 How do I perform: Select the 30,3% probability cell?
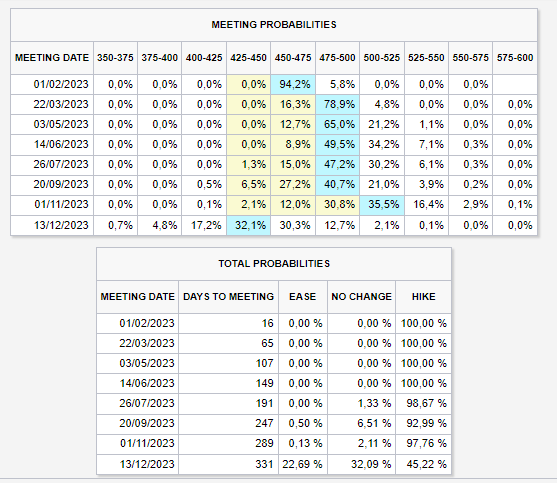293,225
